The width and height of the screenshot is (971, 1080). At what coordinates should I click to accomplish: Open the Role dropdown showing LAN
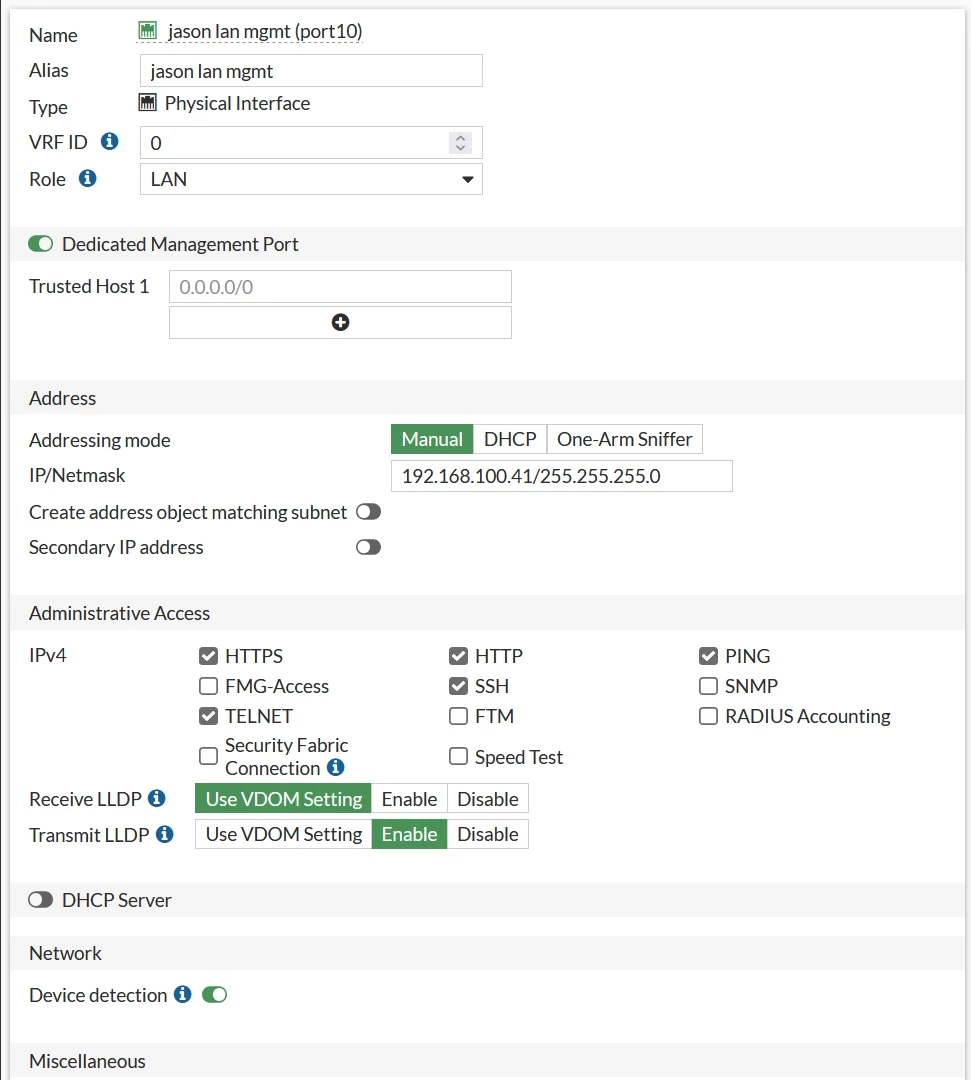point(311,179)
